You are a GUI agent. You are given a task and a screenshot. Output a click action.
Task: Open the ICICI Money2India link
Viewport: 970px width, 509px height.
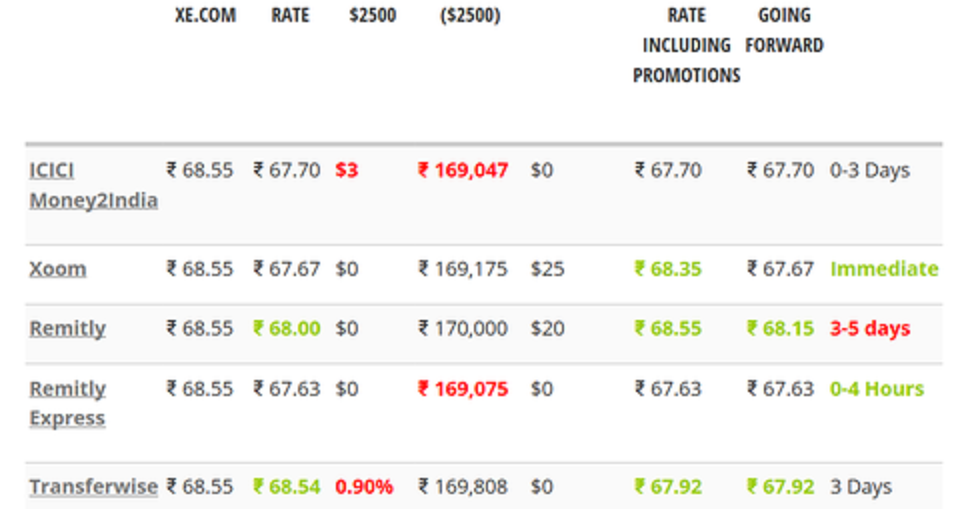click(x=93, y=185)
